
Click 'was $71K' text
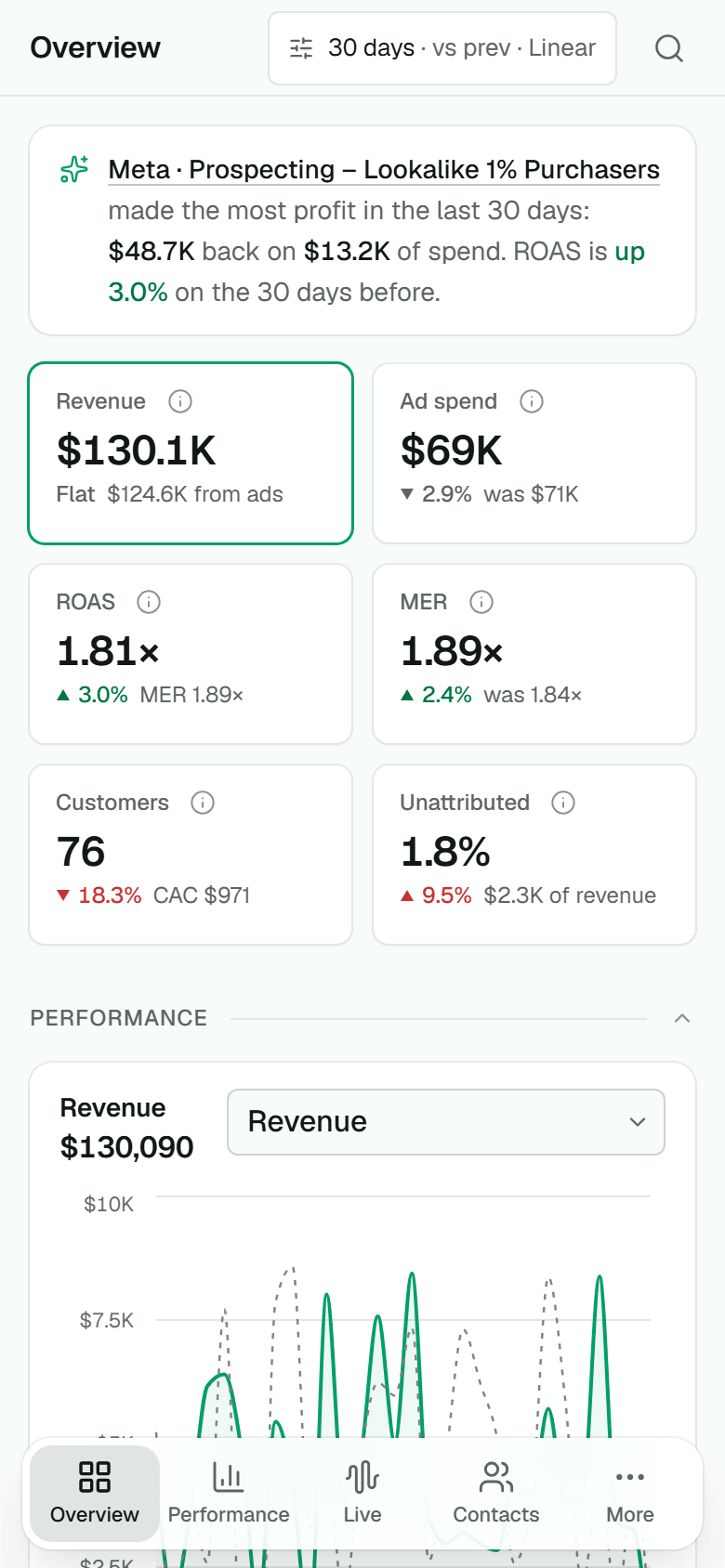click(531, 494)
